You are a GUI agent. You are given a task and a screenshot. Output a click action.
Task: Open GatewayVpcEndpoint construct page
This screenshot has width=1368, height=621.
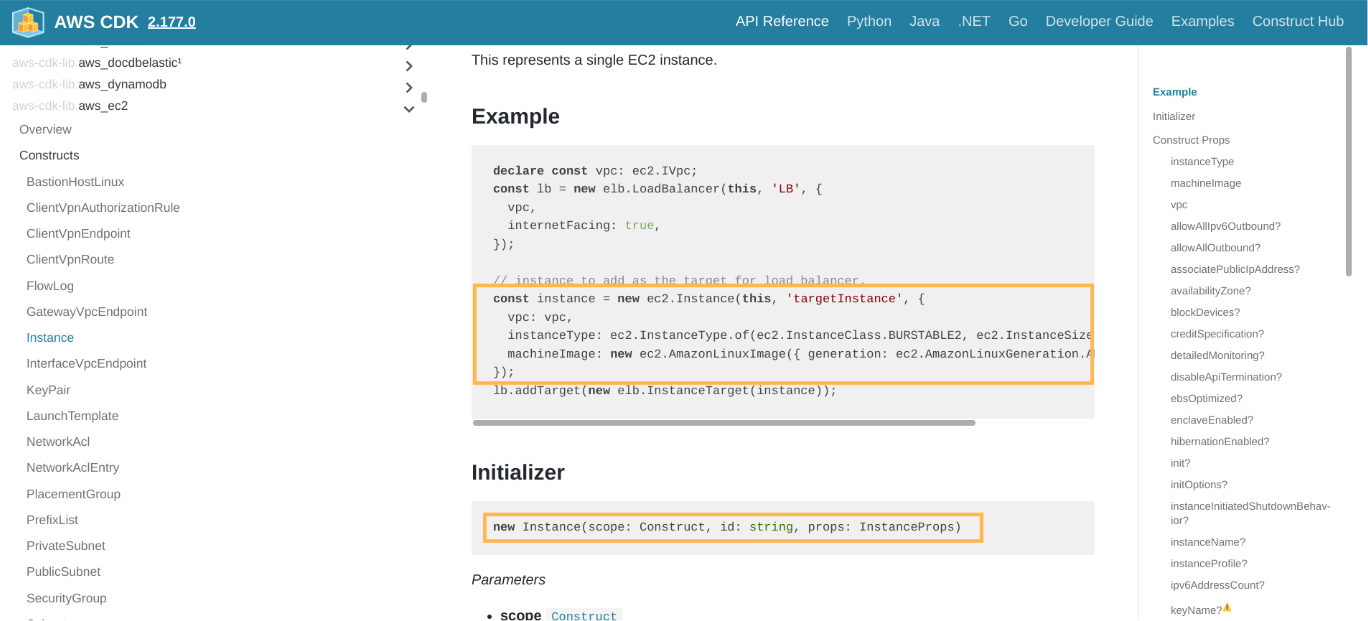[87, 312]
